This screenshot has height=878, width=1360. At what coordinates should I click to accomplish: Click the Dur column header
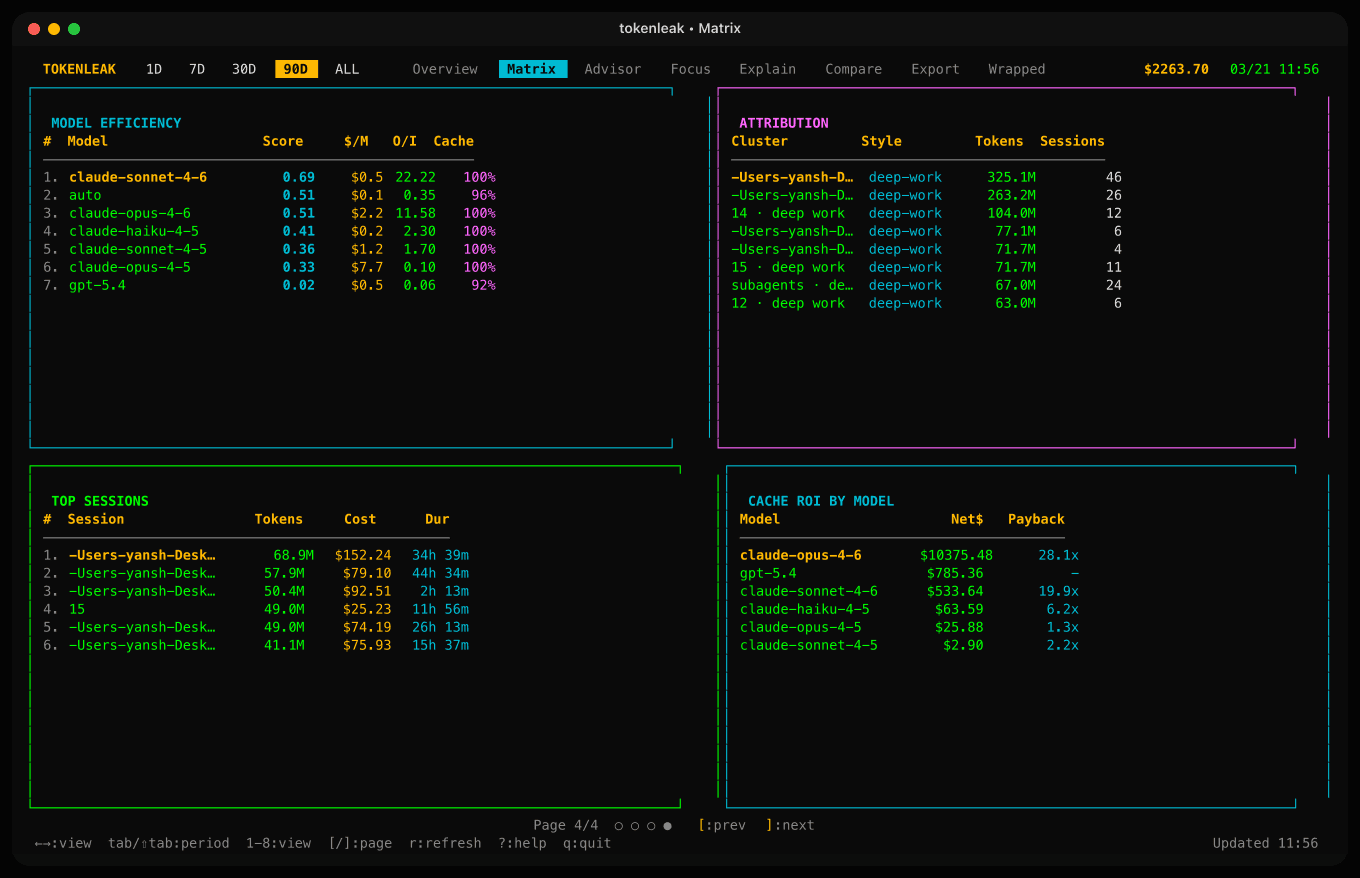(437, 519)
